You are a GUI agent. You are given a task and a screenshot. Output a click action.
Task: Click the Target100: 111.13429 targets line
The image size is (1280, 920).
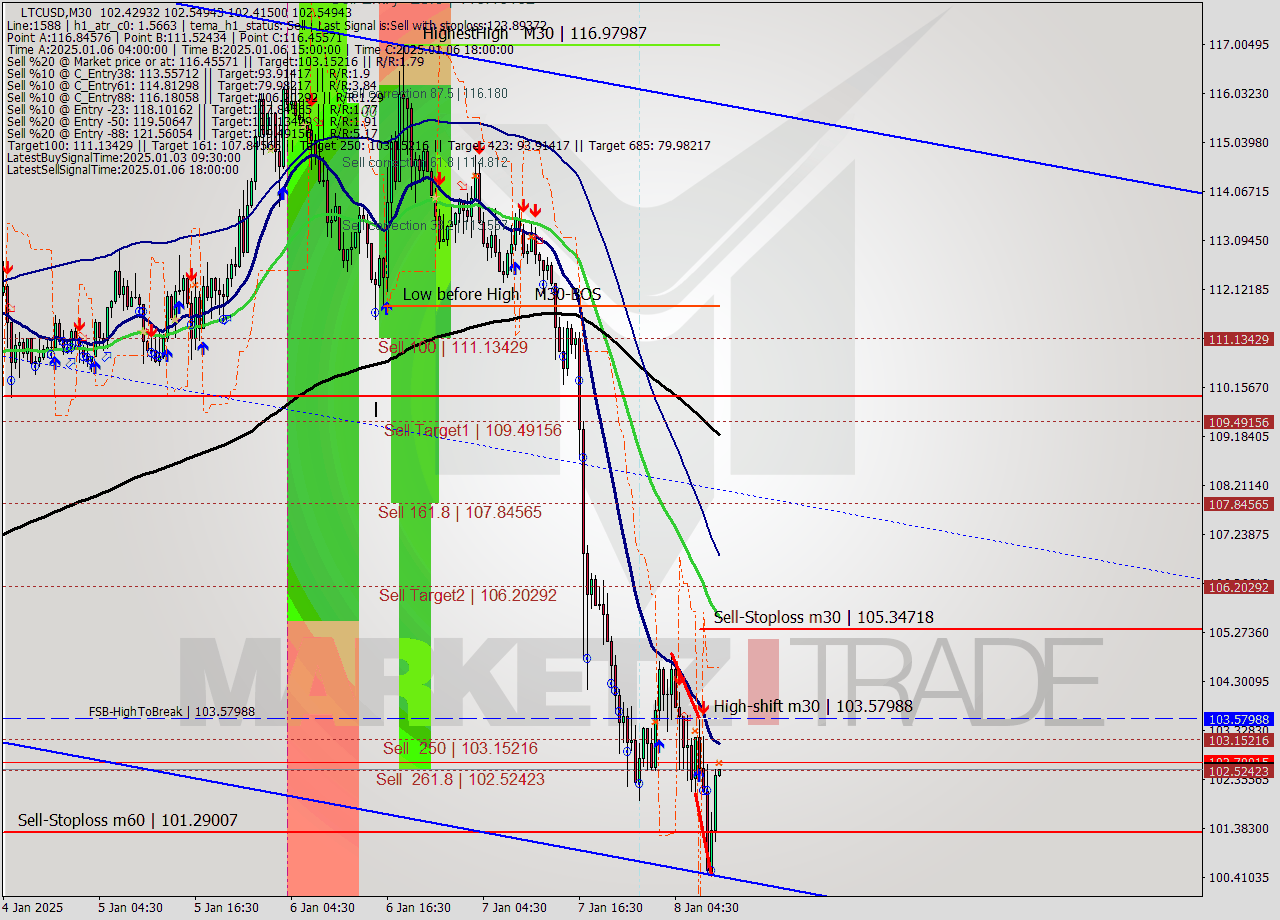click(x=358, y=145)
